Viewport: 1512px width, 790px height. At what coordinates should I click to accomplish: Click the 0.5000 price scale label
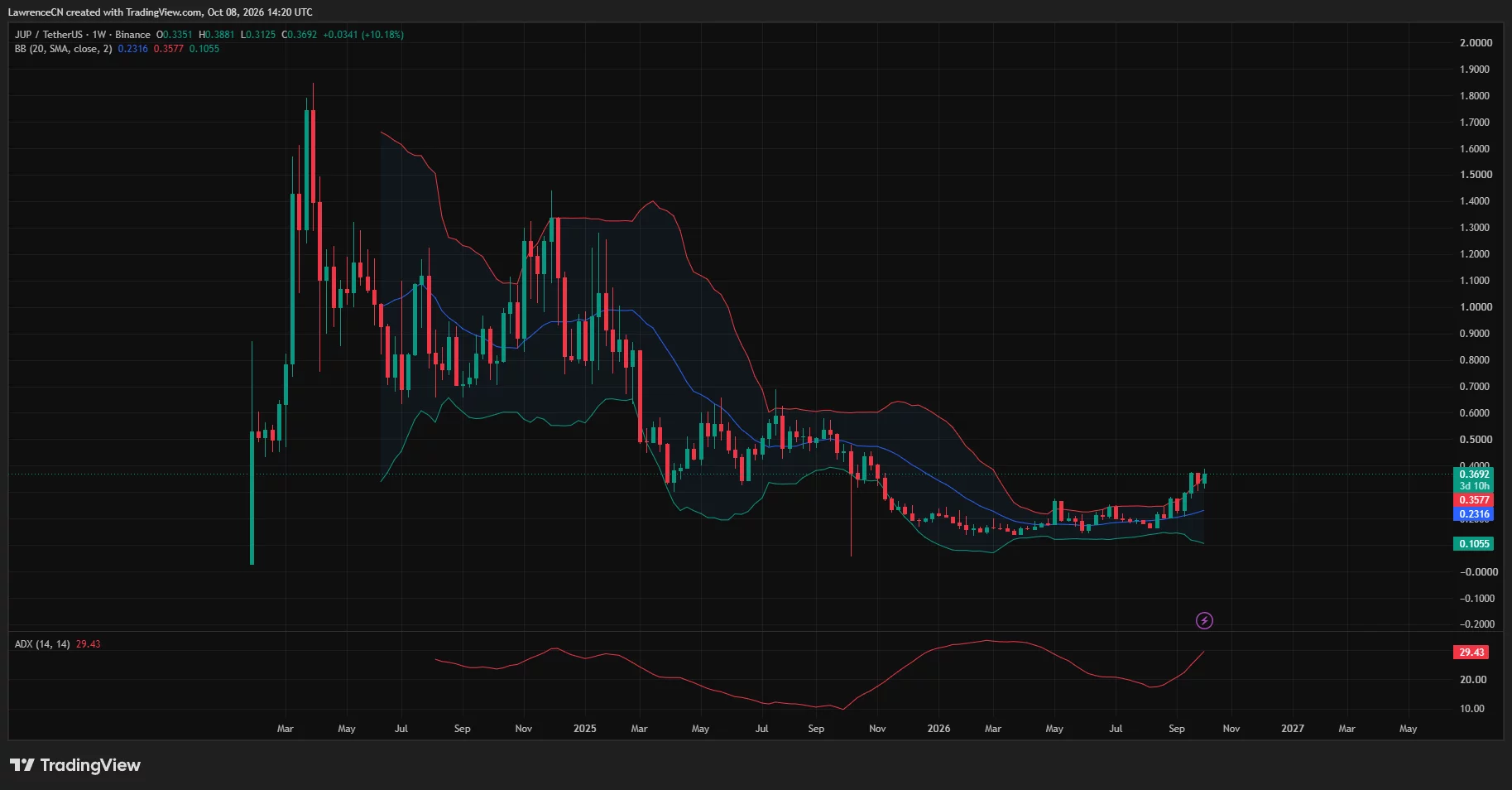point(1476,440)
